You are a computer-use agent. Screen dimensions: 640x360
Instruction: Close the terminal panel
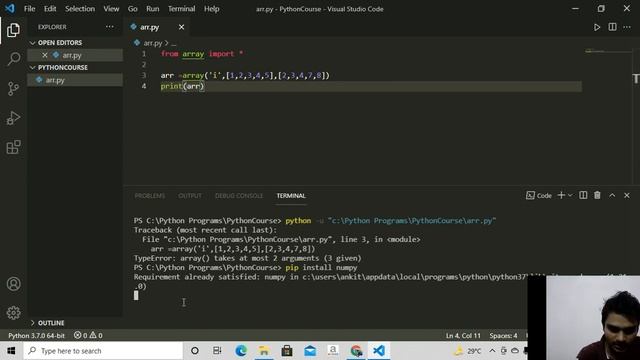coord(627,196)
